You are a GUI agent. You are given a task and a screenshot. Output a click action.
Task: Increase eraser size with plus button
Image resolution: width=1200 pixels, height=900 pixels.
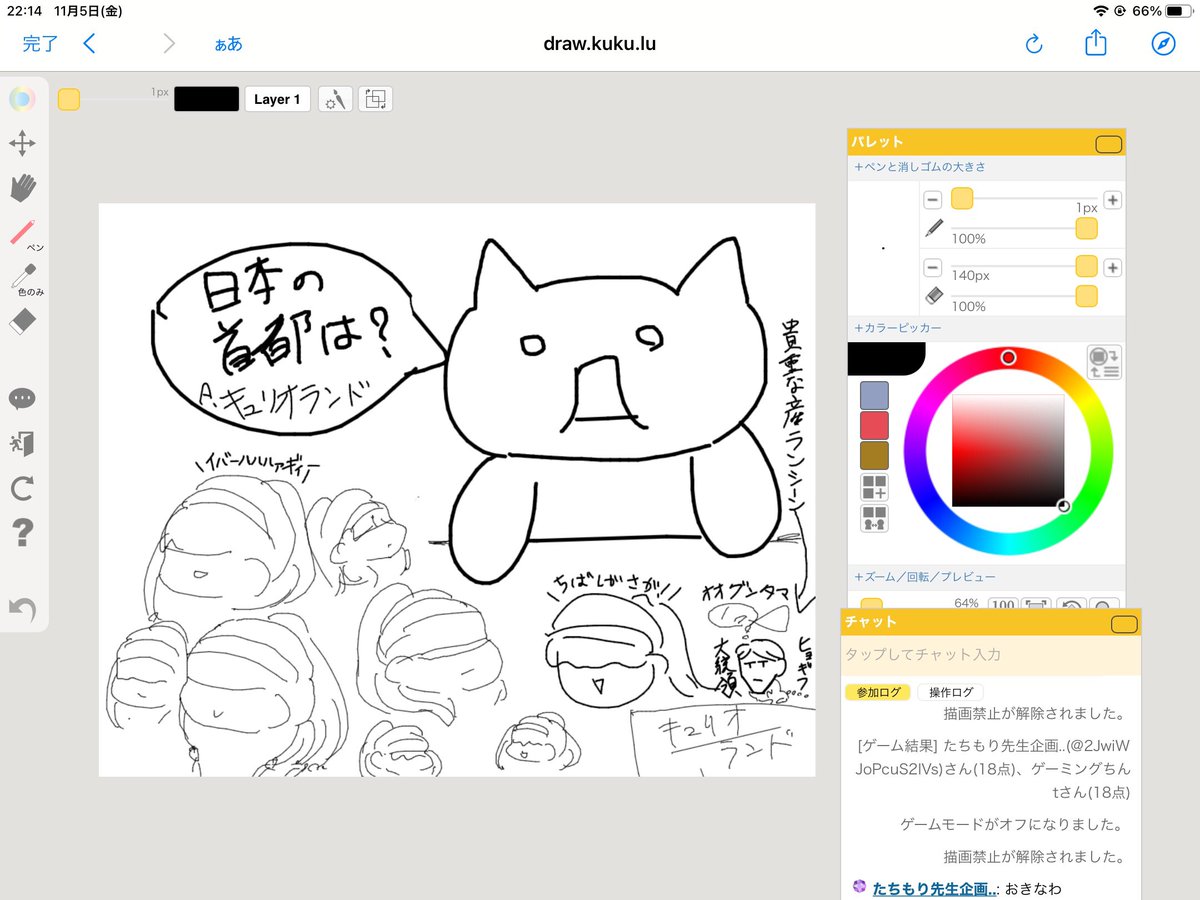(1112, 267)
